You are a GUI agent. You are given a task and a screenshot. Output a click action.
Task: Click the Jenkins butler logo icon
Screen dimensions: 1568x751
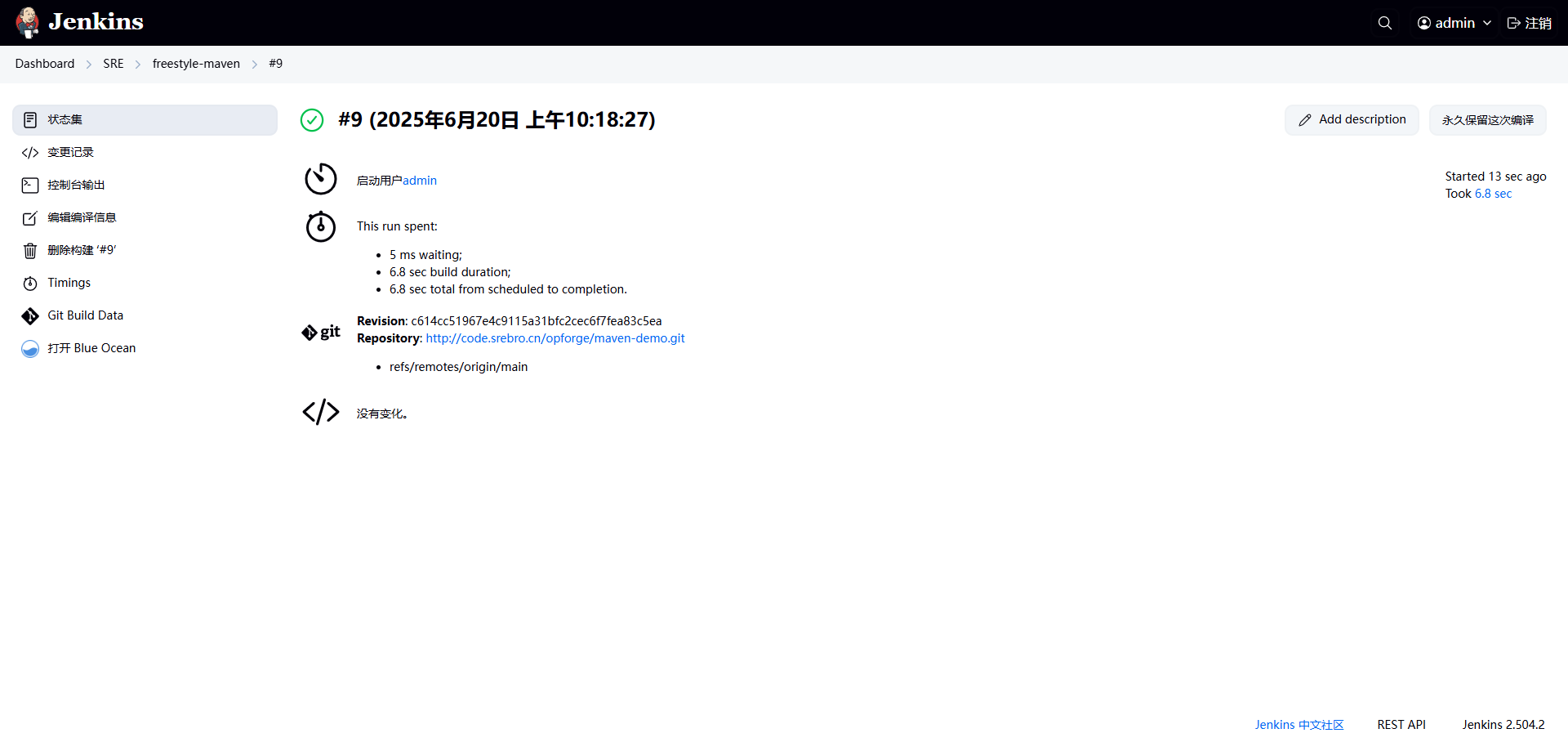(28, 23)
